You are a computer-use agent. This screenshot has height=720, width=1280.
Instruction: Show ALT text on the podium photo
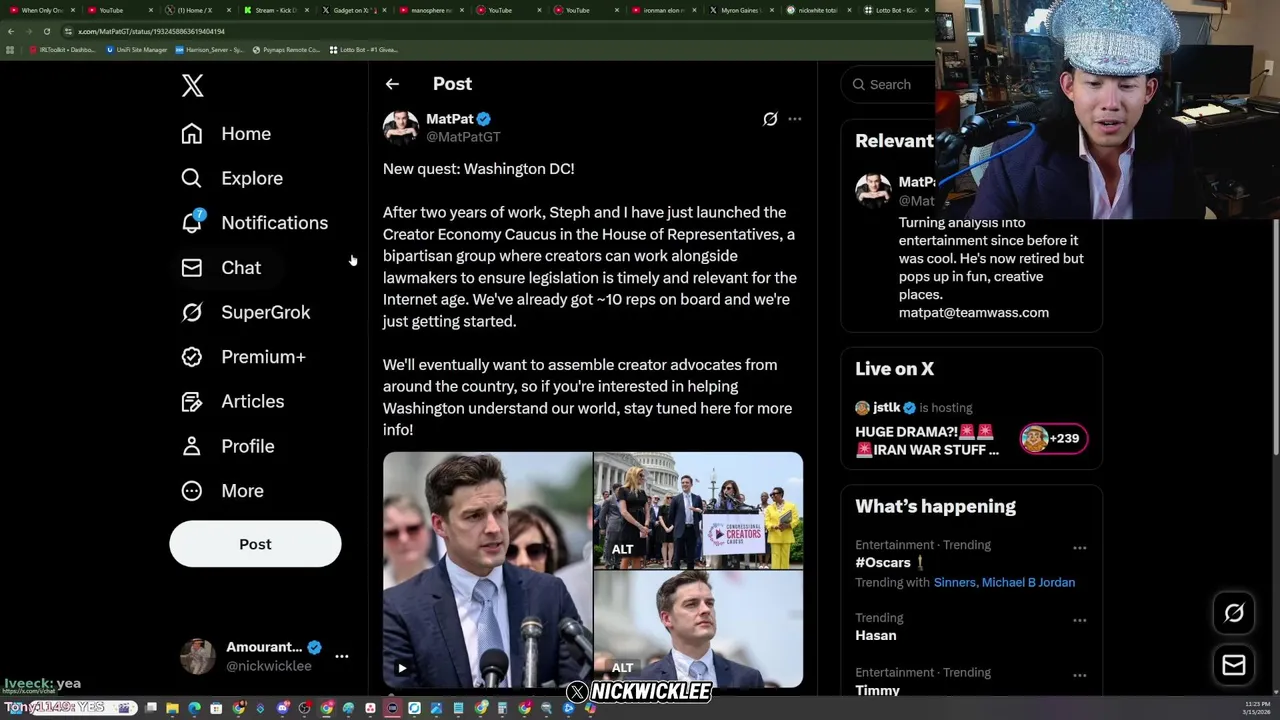click(x=622, y=549)
